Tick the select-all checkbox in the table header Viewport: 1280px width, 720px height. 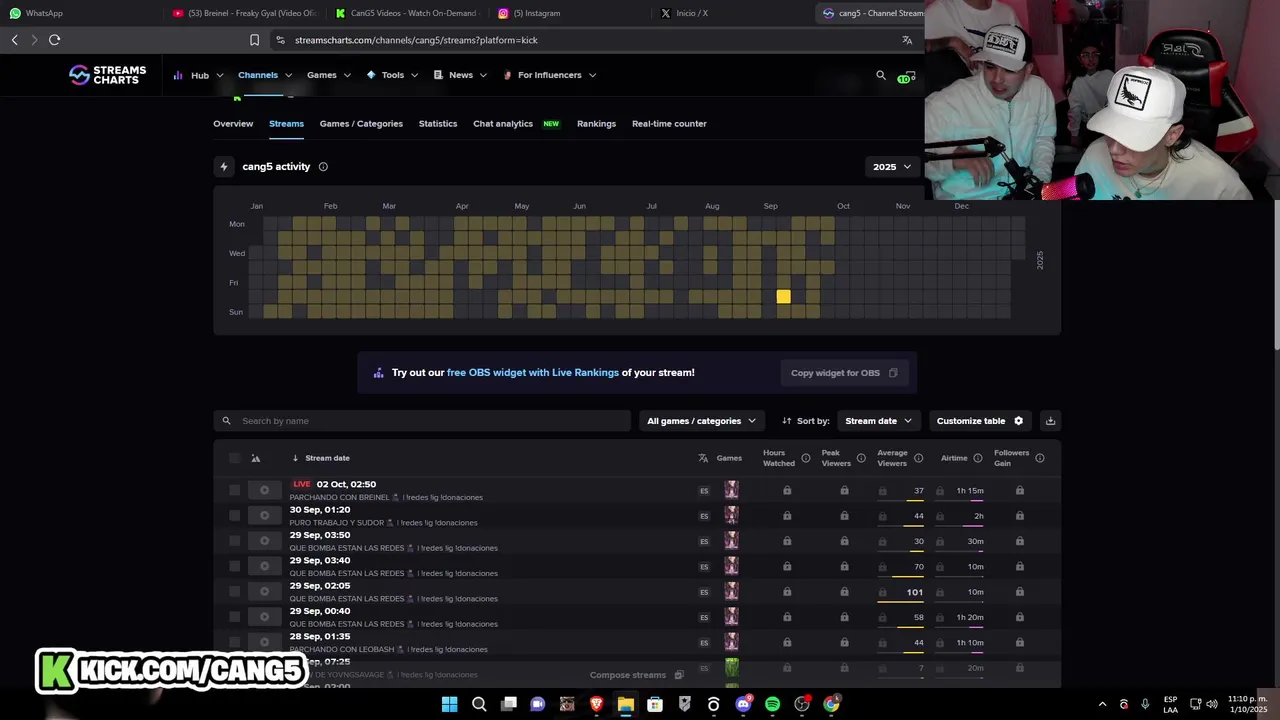tap(234, 458)
